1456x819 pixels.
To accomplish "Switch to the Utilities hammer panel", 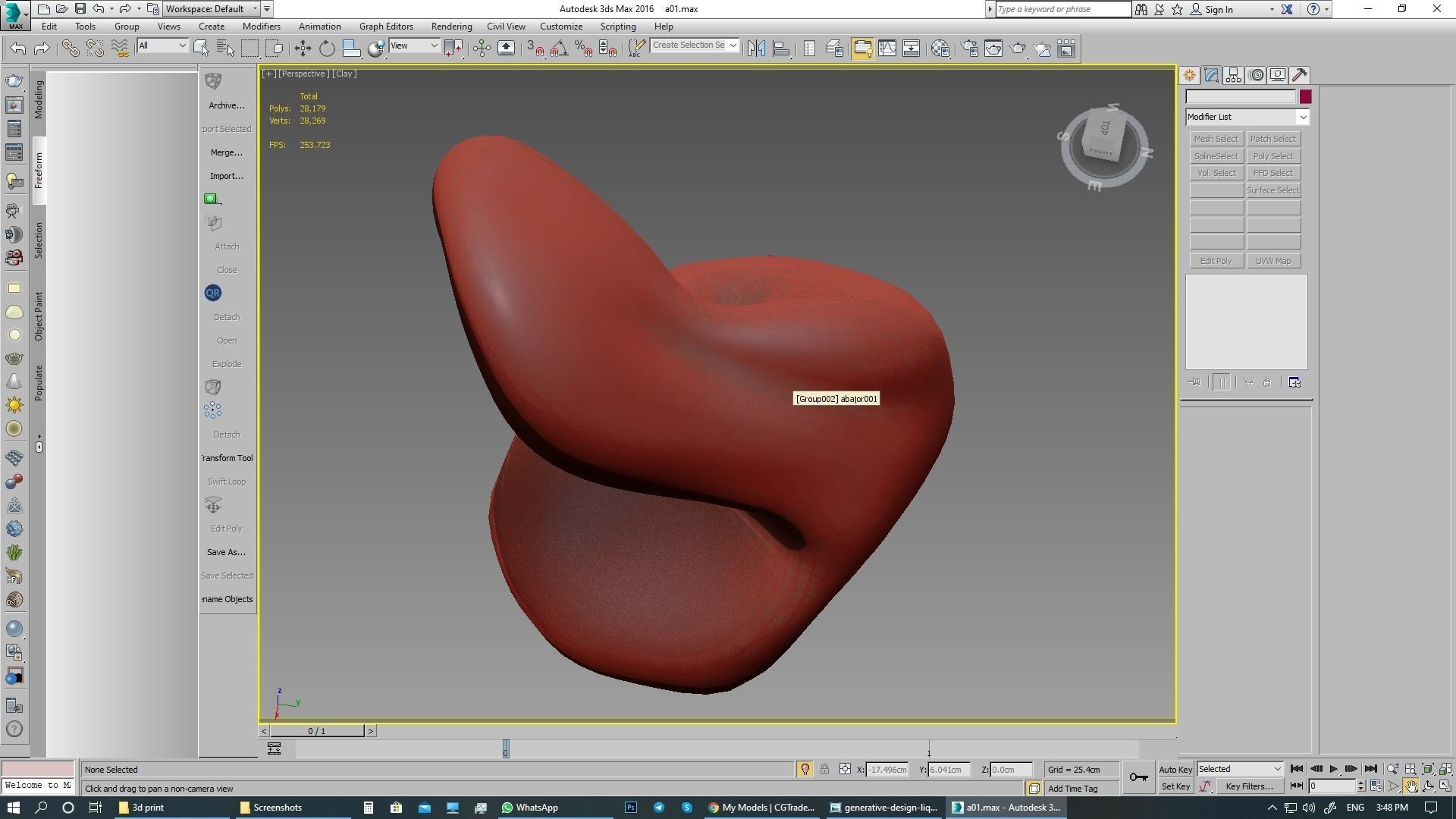I will (1300, 75).
